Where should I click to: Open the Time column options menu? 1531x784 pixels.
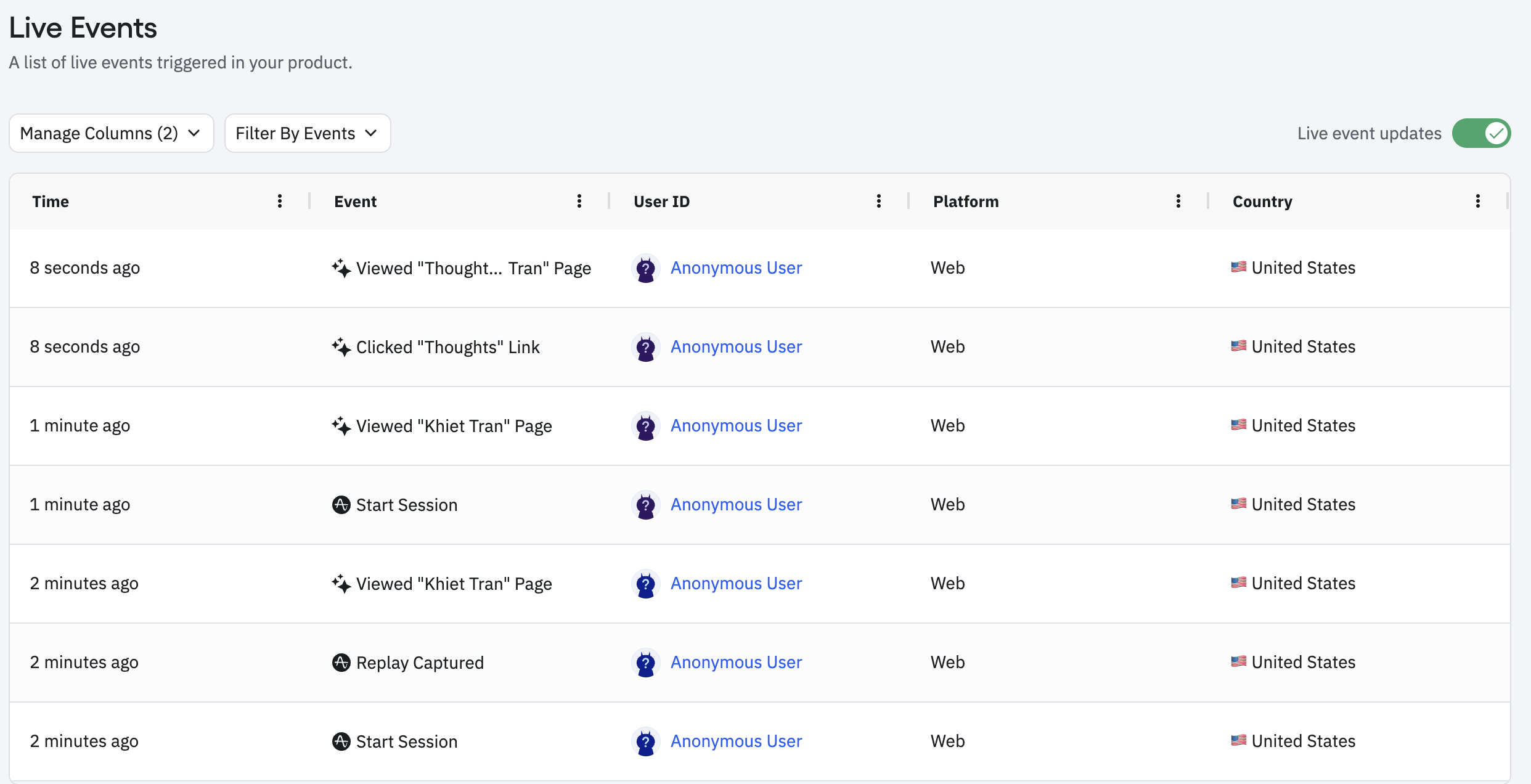(280, 201)
